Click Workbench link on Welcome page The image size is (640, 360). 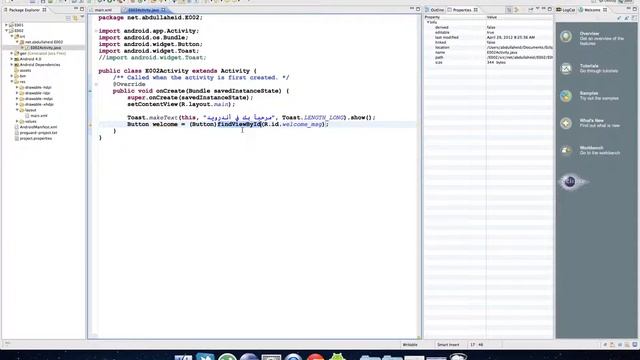click(x=591, y=148)
